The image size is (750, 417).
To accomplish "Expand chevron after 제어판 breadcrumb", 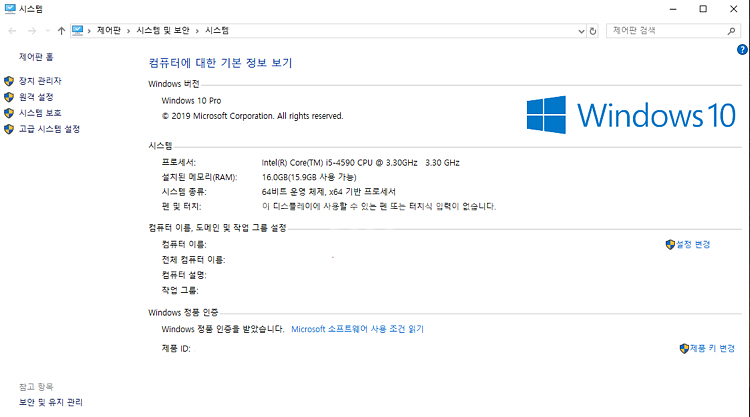I will (x=128, y=31).
